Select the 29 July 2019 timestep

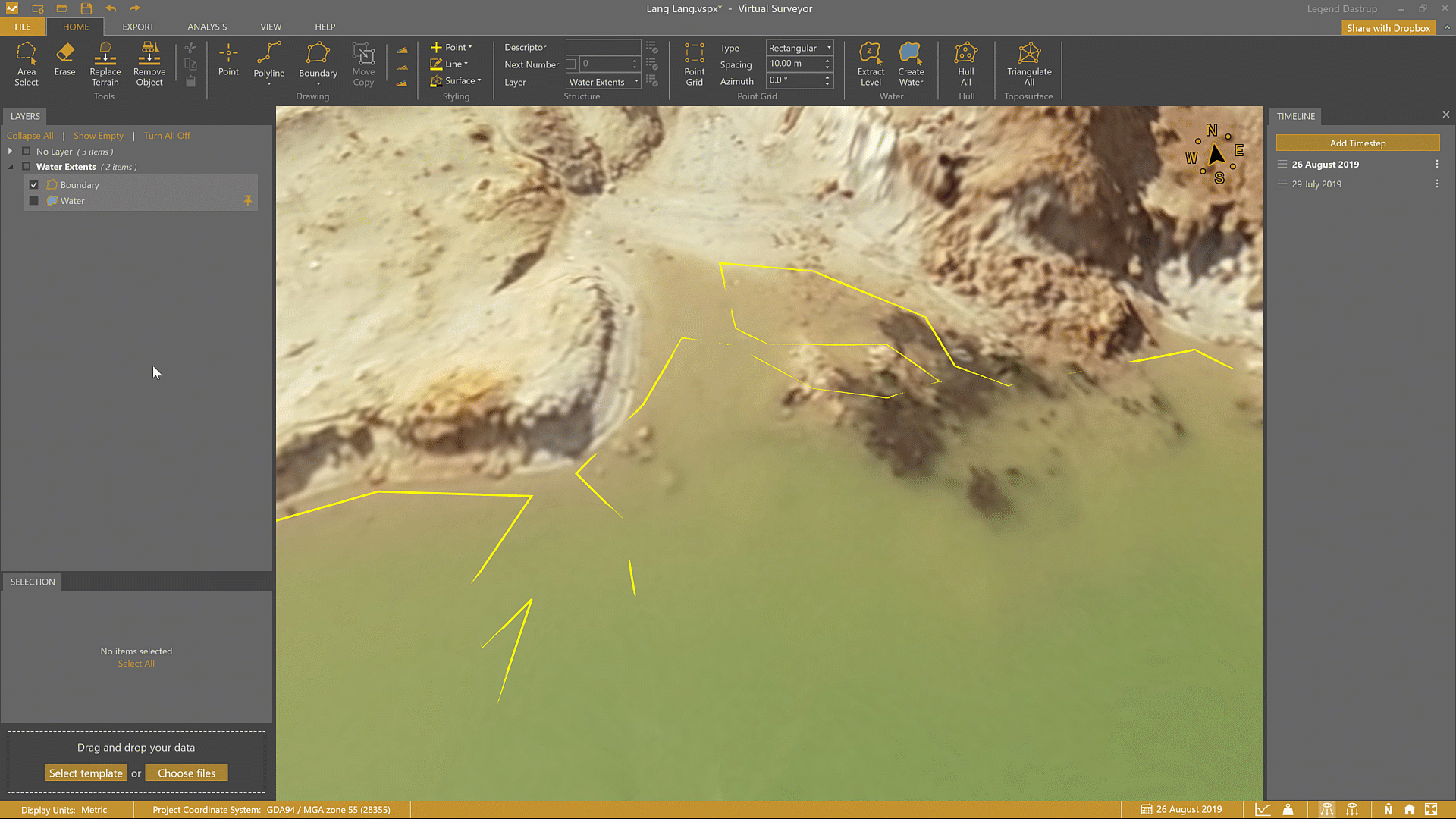coord(1316,184)
